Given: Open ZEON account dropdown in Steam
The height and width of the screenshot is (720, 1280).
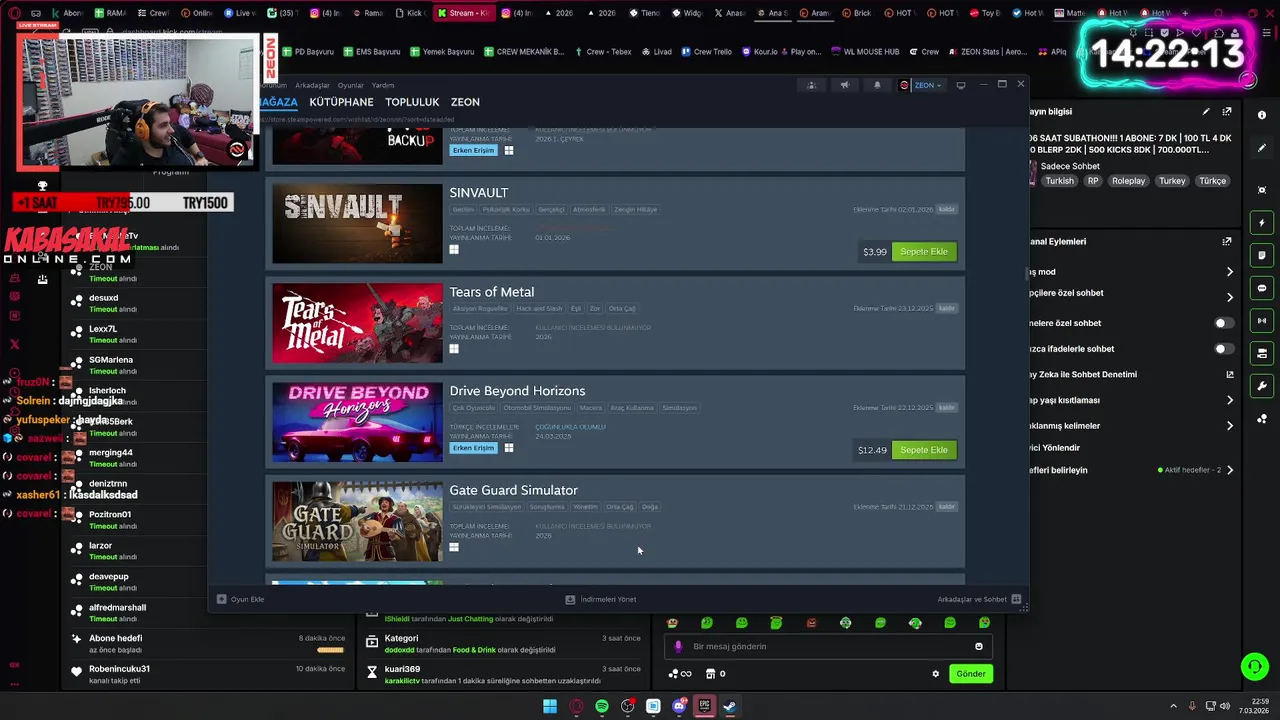Looking at the screenshot, I should 920,85.
